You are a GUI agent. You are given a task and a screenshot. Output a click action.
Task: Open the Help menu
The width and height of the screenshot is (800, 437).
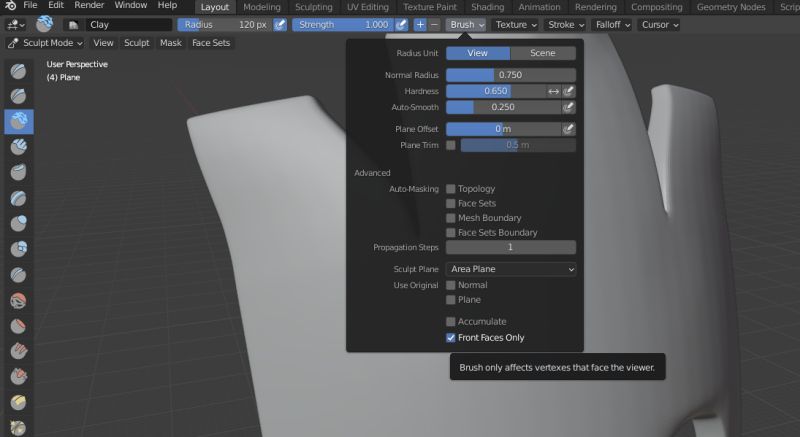(167, 6)
